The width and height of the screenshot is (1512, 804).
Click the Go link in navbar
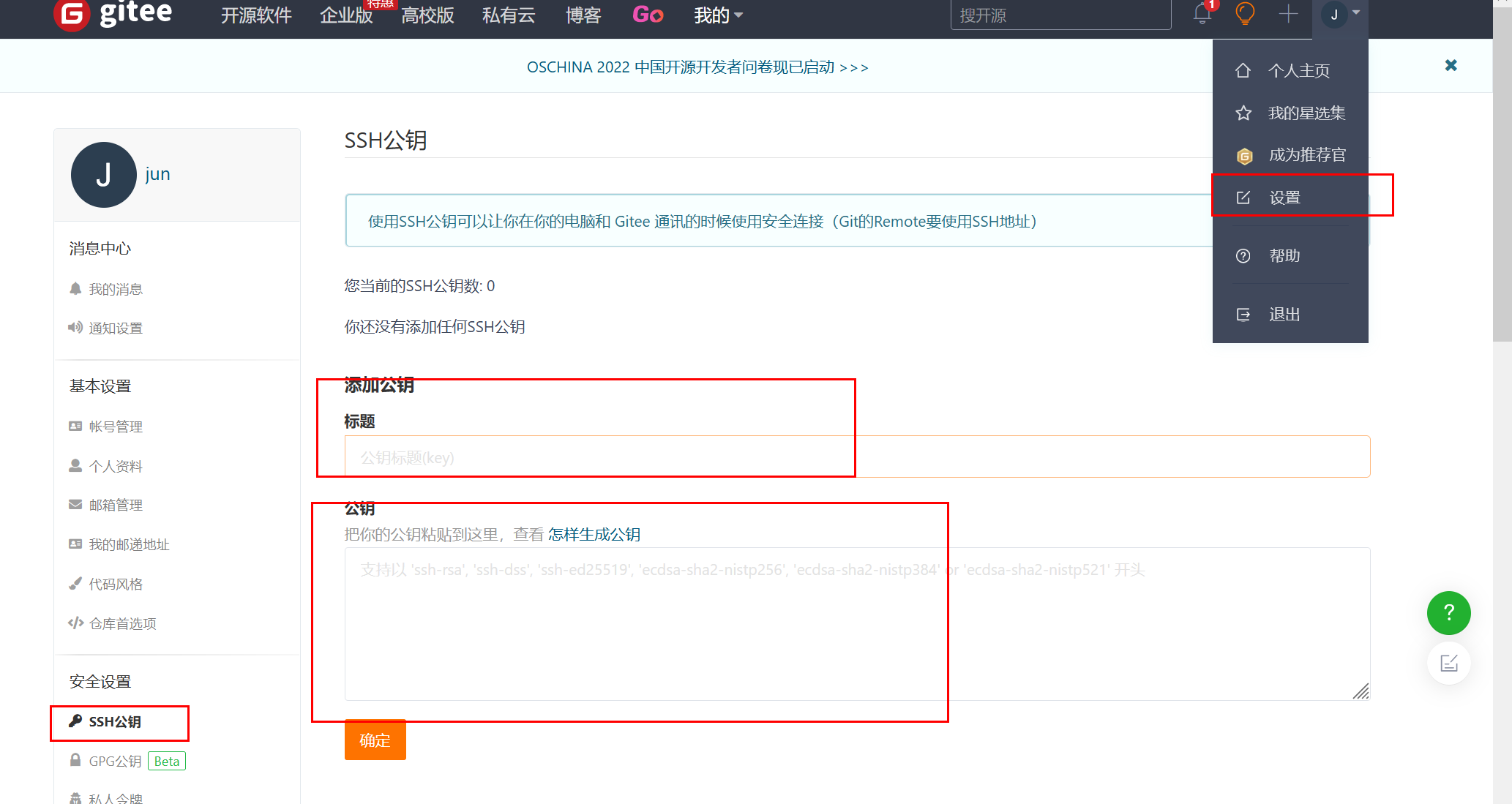point(648,15)
